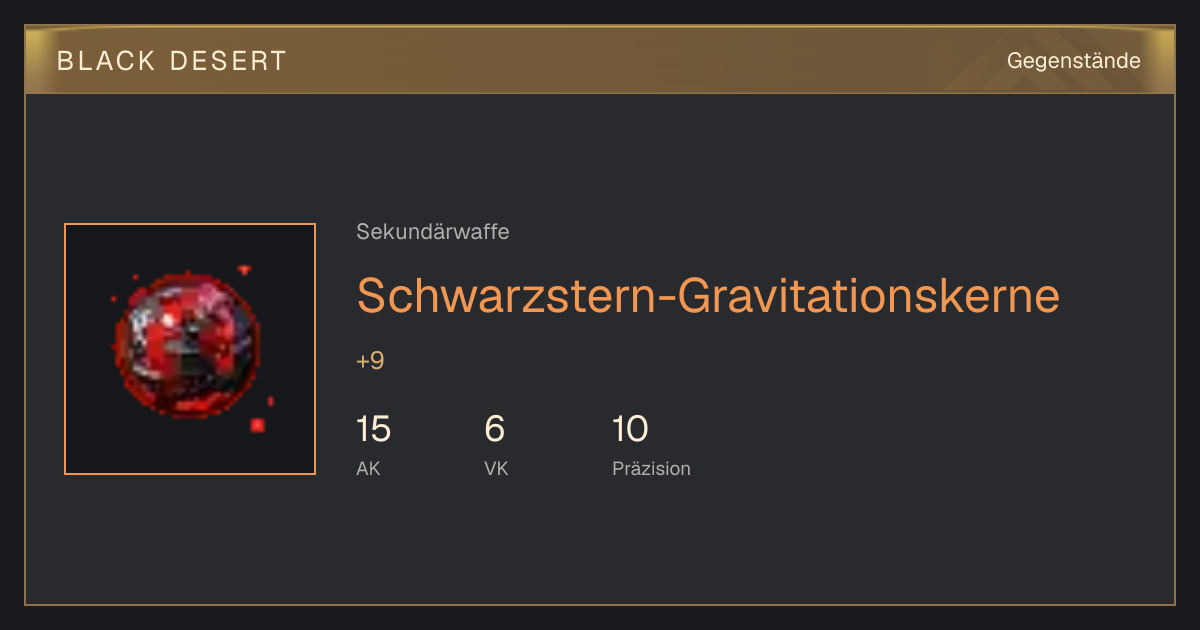Screen dimensions: 1200x630
Task: Click the gold header banner's empty middle
Action: (640, 61)
